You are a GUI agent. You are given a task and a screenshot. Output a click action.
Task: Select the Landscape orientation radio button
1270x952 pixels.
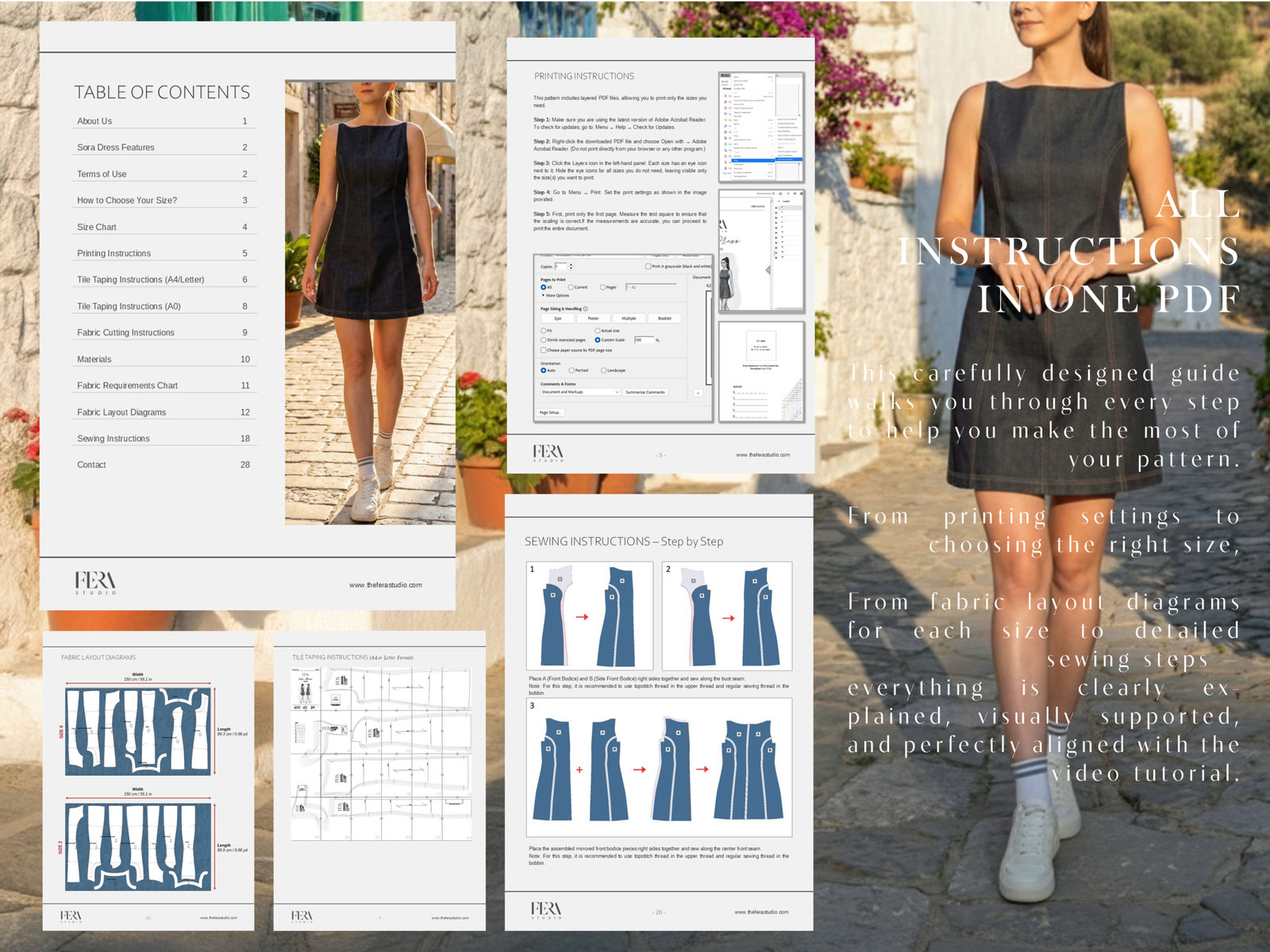tap(603, 370)
